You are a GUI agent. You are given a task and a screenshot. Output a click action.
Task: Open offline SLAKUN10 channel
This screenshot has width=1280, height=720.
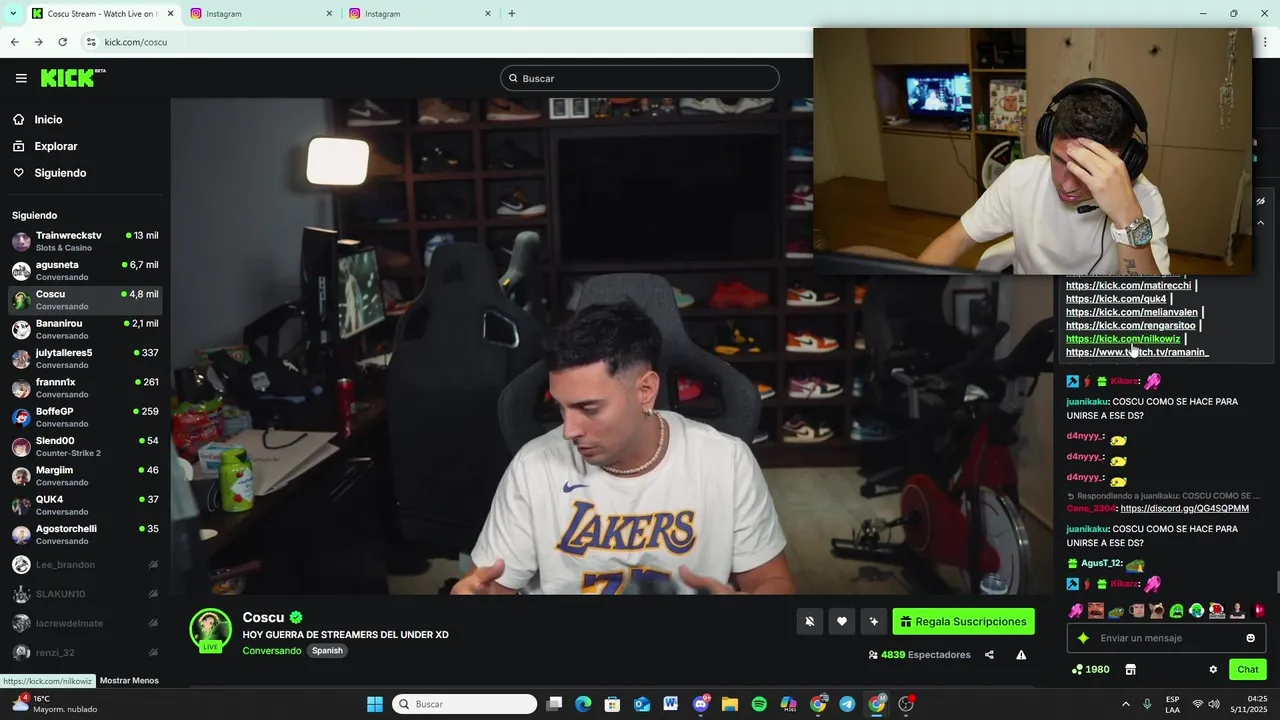point(85,594)
